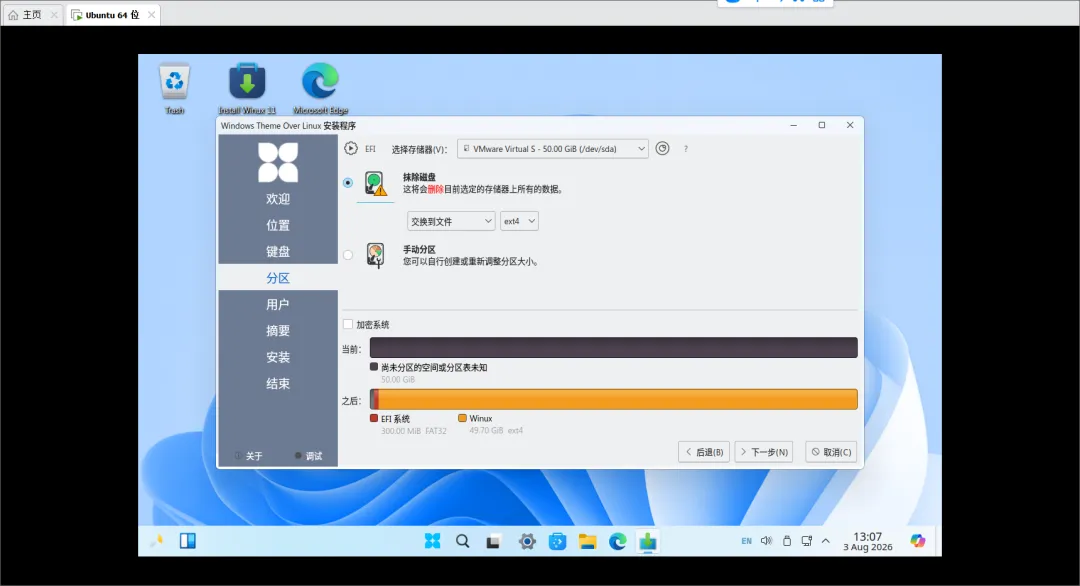Click the 取消(C) cancel button
1080x586 pixels.
pyautogui.click(x=831, y=452)
